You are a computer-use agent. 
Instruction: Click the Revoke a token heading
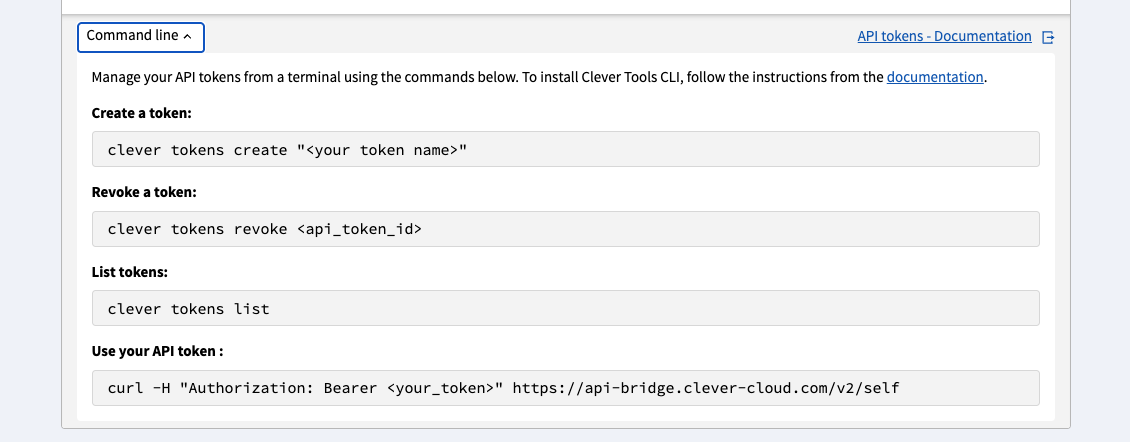tap(144, 192)
